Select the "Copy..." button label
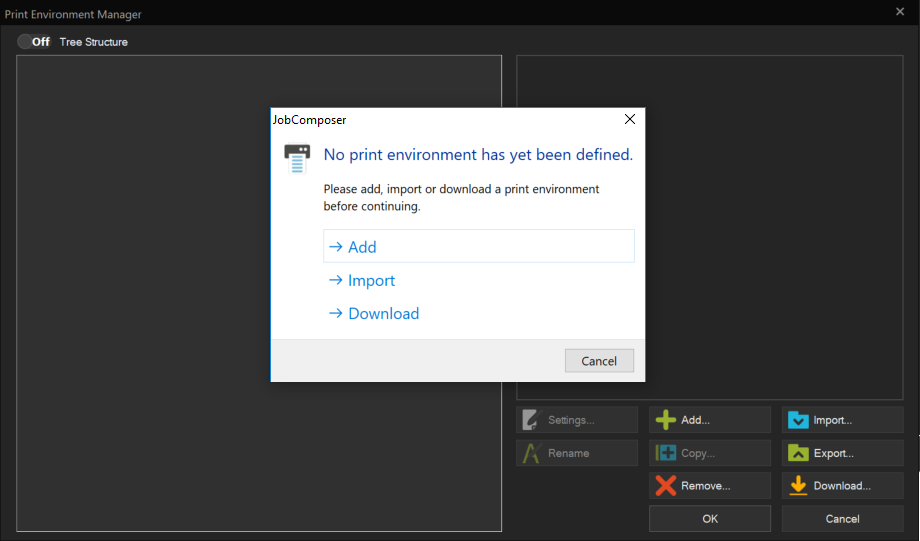 click(698, 453)
